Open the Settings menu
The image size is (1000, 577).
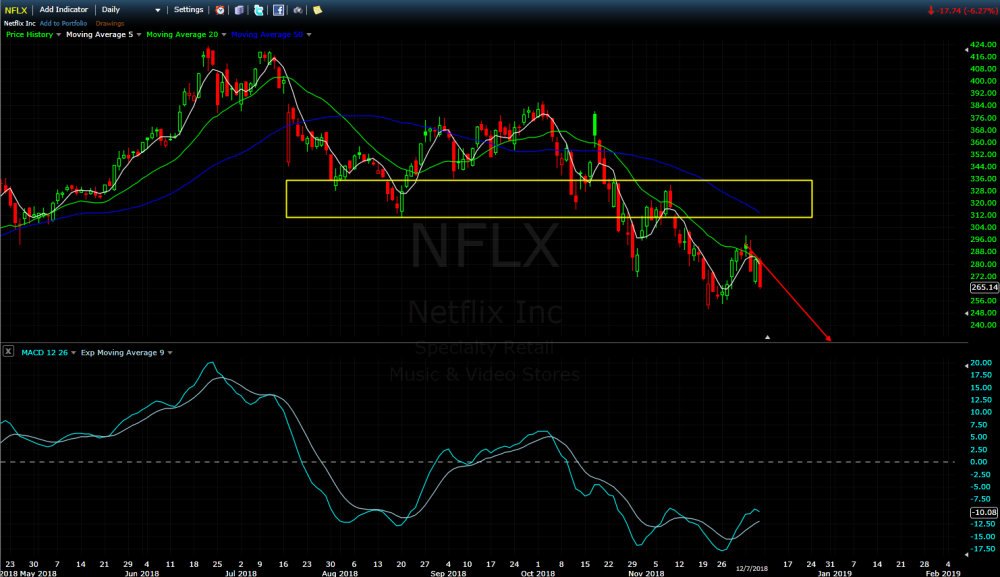click(x=188, y=9)
